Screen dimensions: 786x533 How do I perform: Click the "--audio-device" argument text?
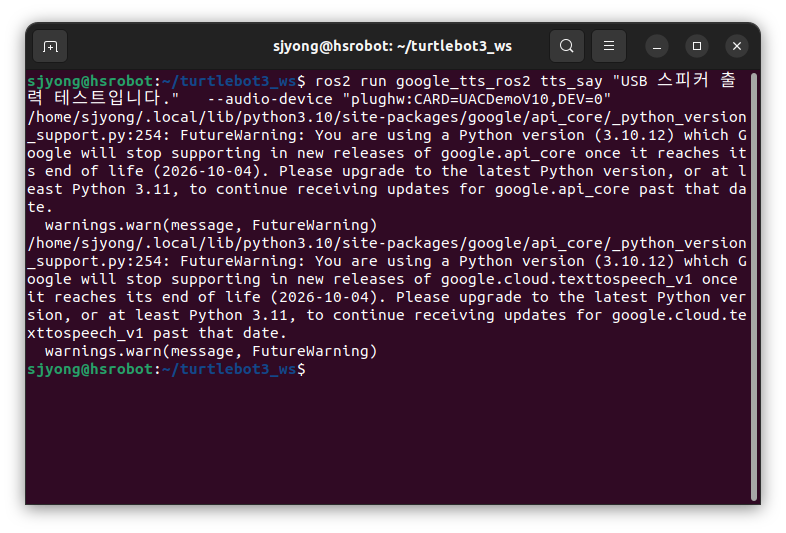coord(270,99)
